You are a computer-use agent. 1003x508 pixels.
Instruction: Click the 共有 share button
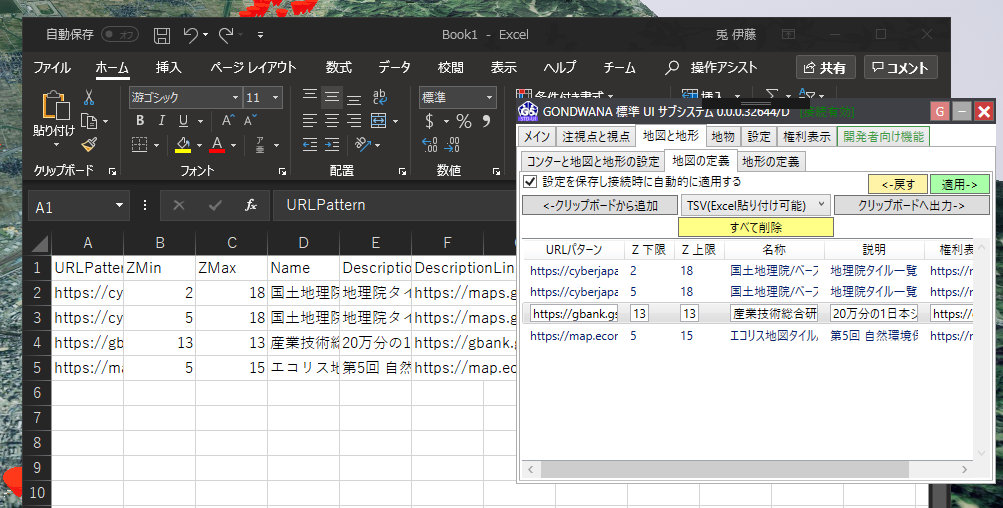pyautogui.click(x=825, y=68)
